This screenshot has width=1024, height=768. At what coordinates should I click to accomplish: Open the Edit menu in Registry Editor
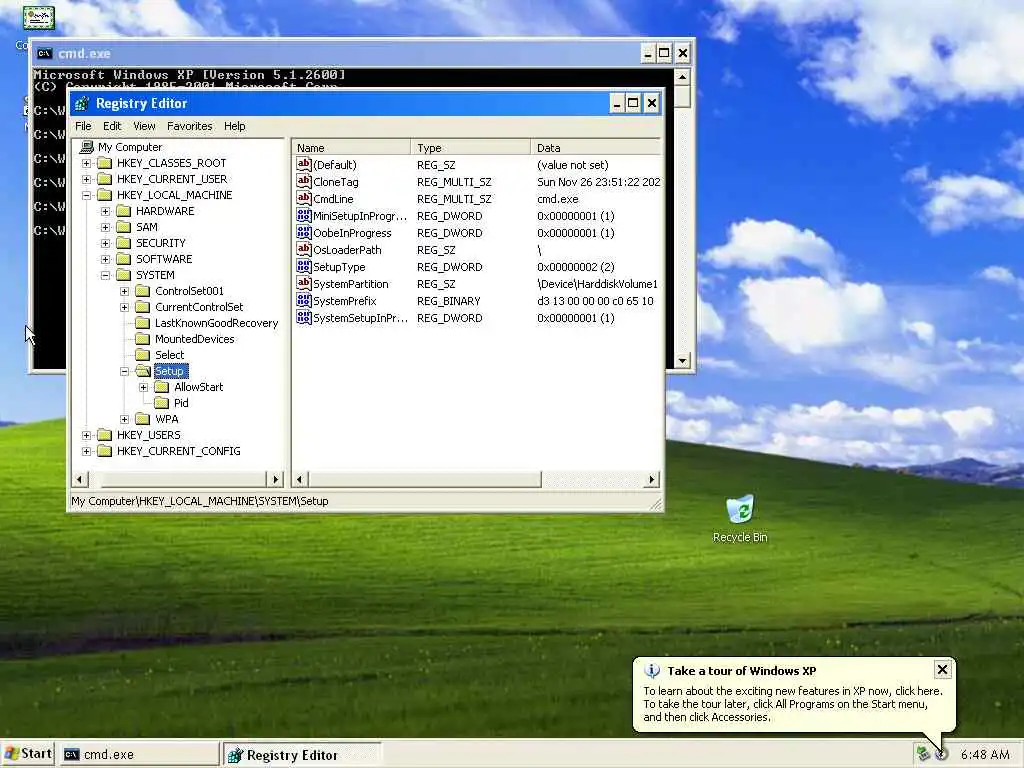coord(112,126)
